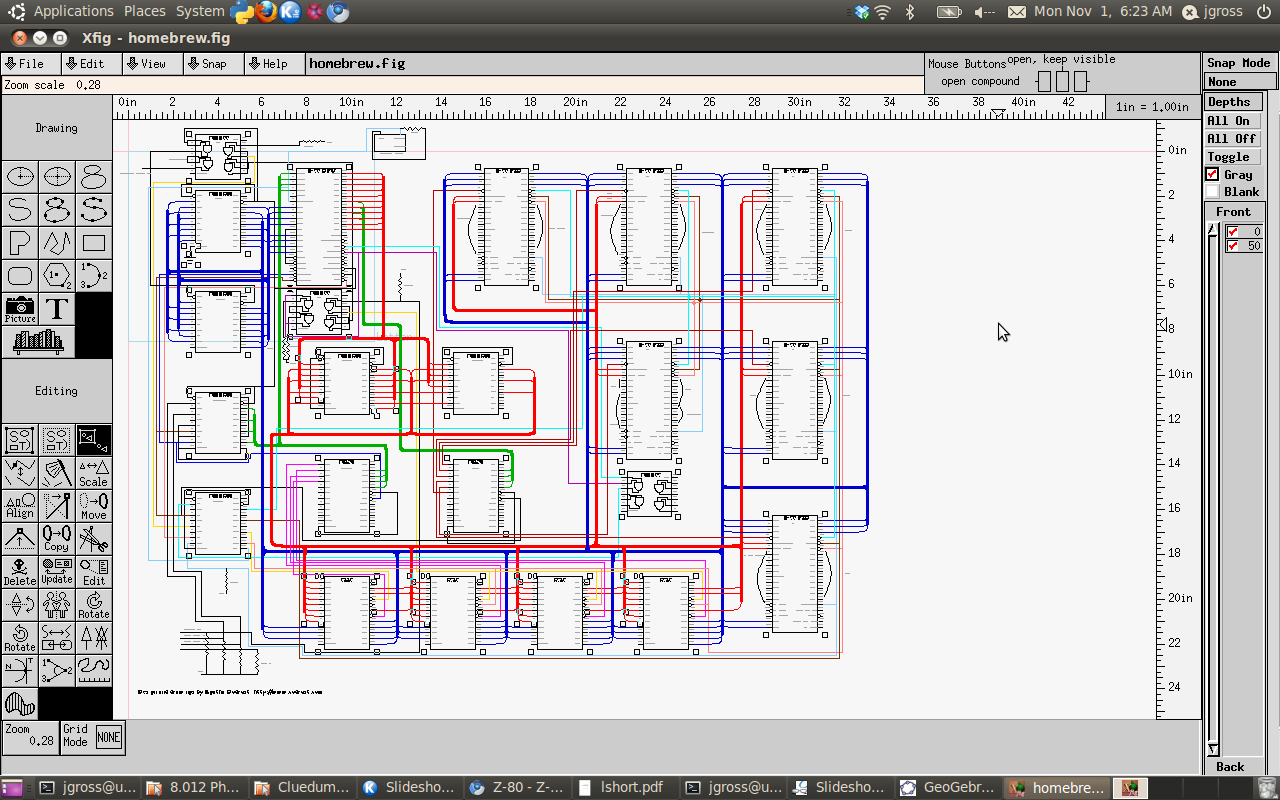Click the depth panel vertical scrollbar
The width and height of the screenshot is (1280, 800).
(x=1213, y=490)
